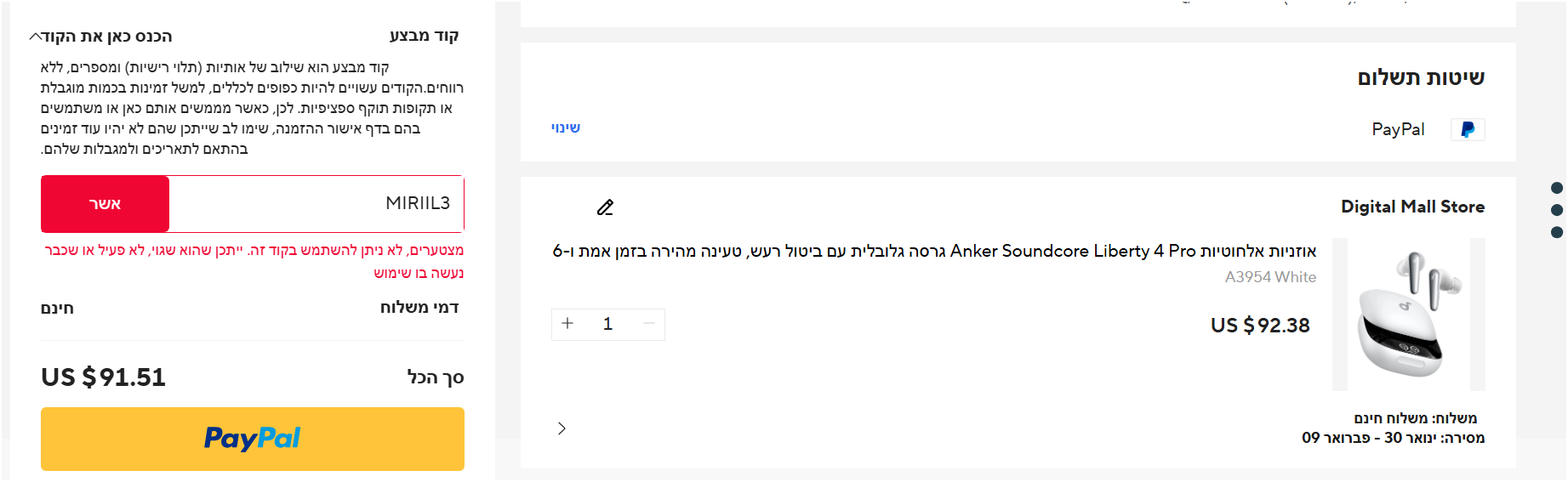Click the PayPal payment method label
Image resolution: width=1568 pixels, height=482 pixels.
point(1398,129)
